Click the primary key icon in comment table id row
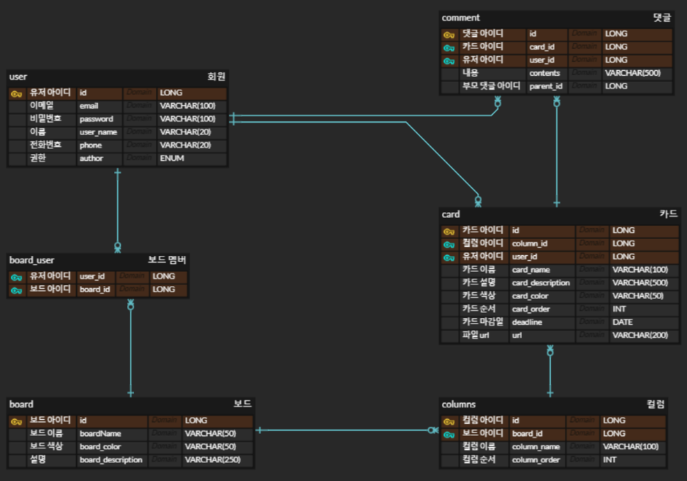The image size is (687, 481). coord(449,35)
